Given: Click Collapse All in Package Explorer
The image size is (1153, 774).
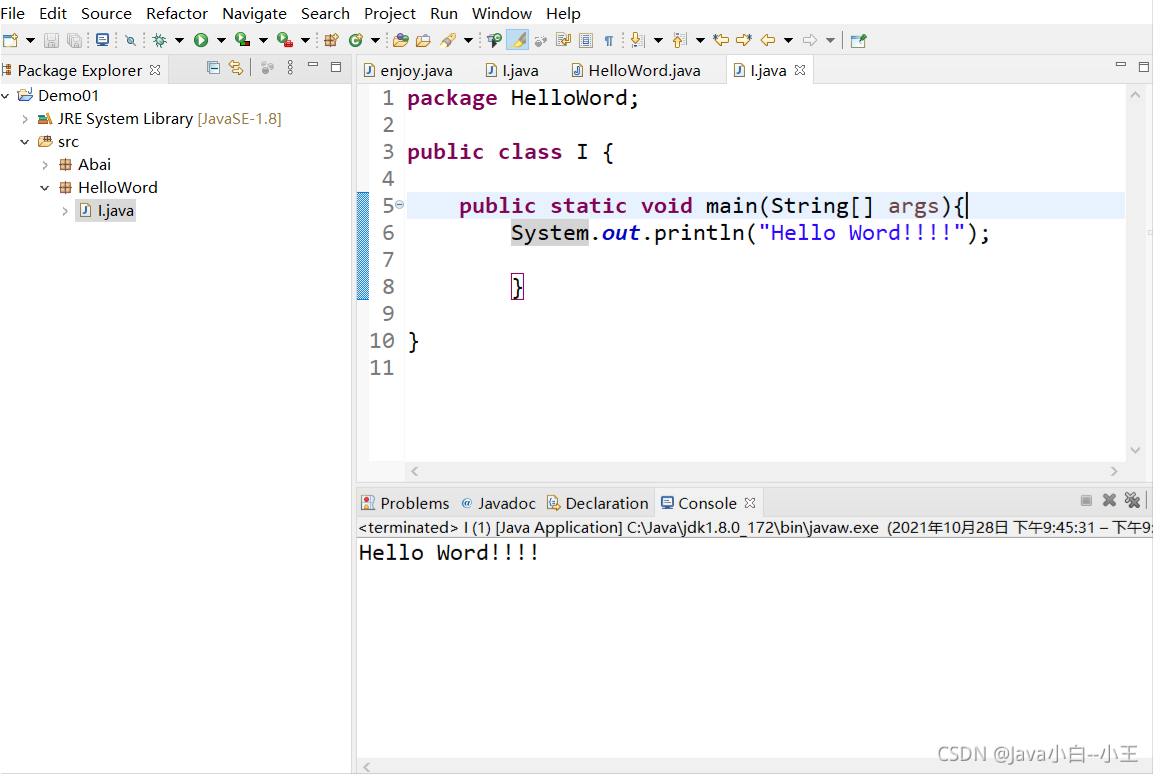Looking at the screenshot, I should (x=213, y=68).
